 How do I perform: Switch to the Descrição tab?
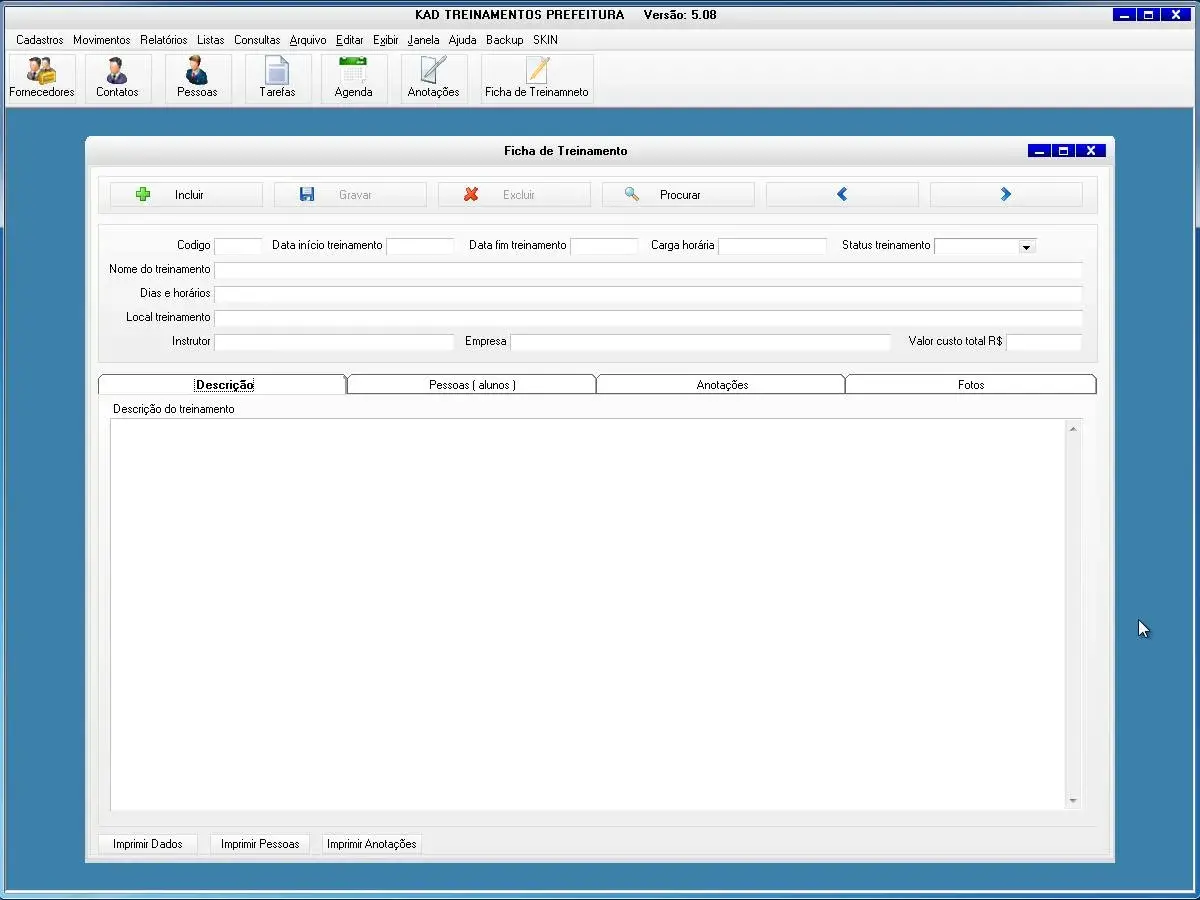pyautogui.click(x=223, y=385)
